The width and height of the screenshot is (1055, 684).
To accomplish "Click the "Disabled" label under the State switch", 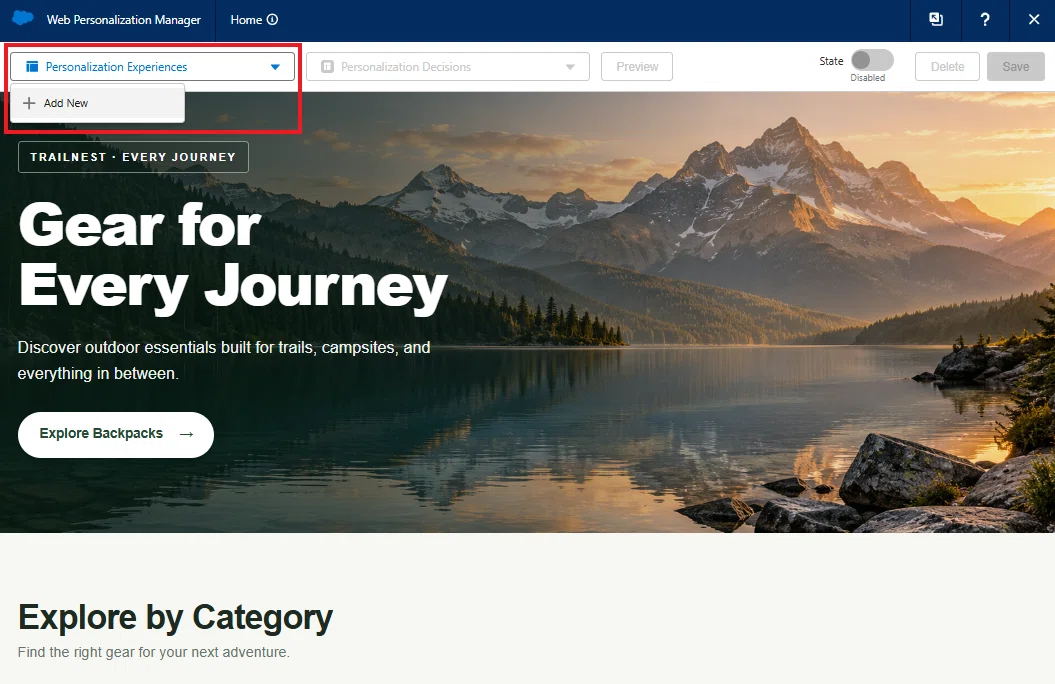I will [x=868, y=78].
